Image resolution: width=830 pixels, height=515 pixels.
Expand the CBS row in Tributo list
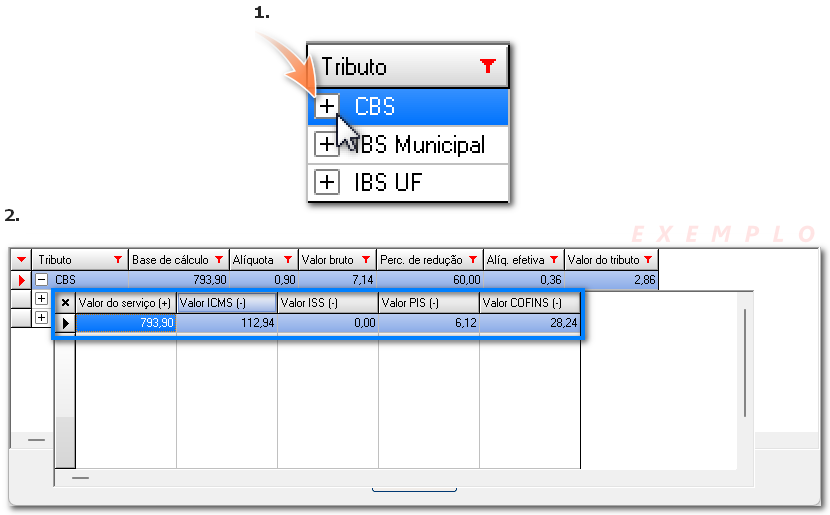[327, 106]
